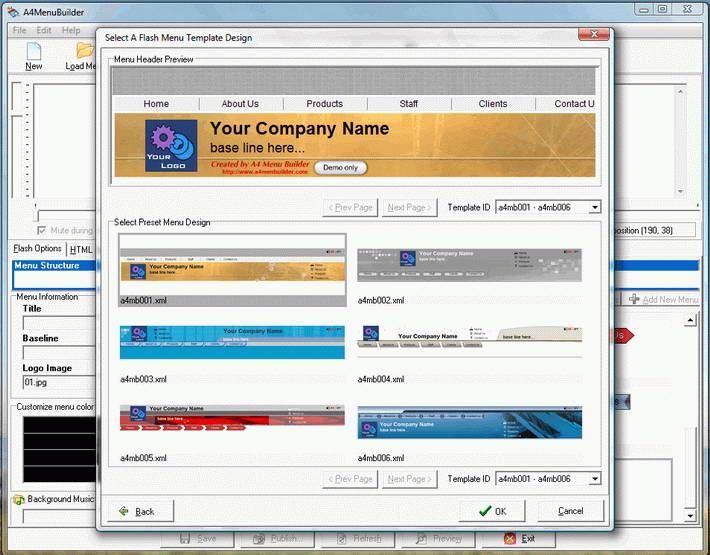Click the upper Next Page button
710x555 pixels.
(409, 208)
